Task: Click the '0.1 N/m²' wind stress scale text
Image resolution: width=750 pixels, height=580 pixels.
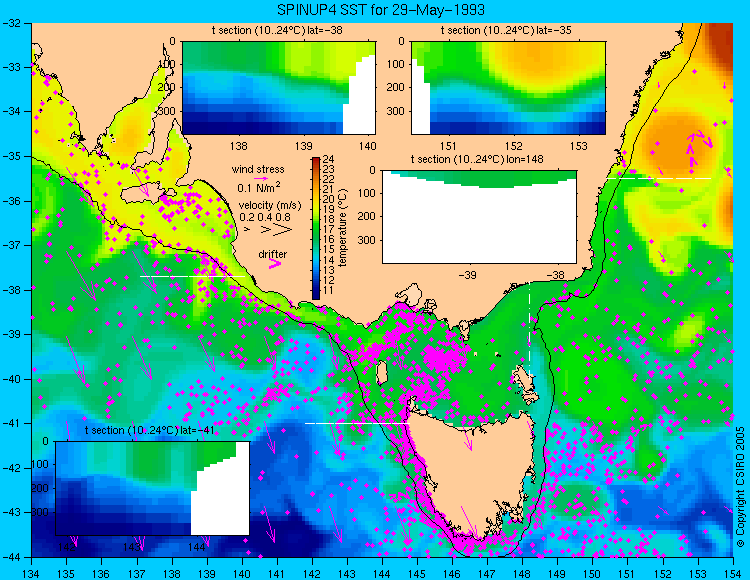Action: 259,187
